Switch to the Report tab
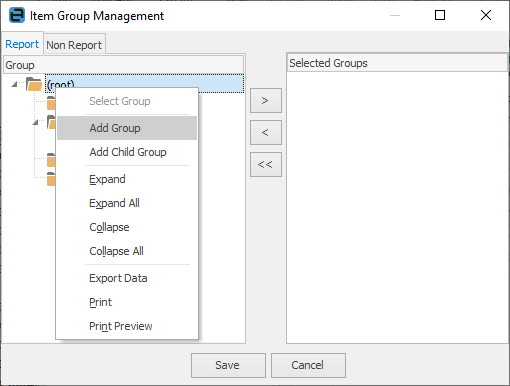This screenshot has height=386, width=510. (22, 44)
